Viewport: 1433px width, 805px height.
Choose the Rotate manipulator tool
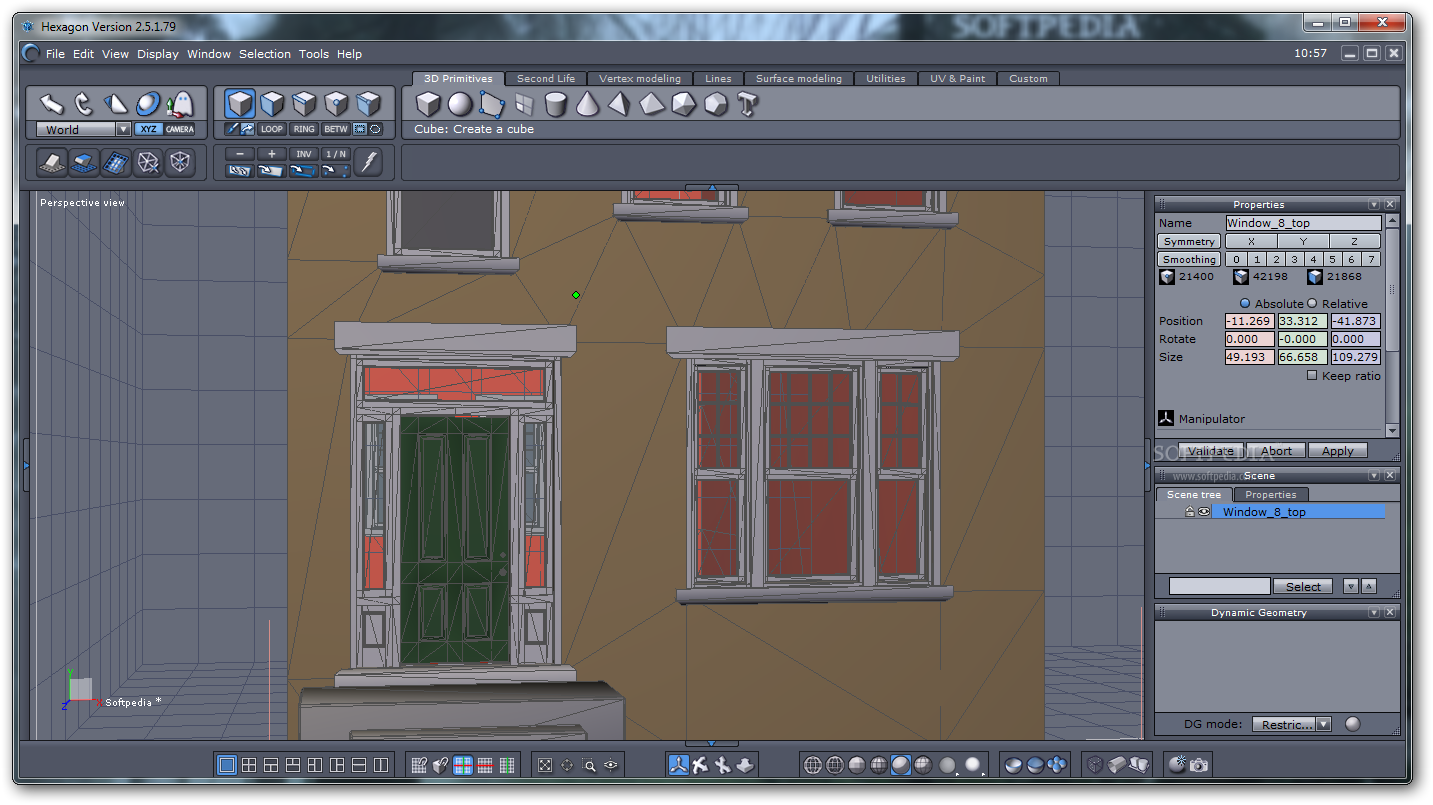pyautogui.click(x=85, y=104)
